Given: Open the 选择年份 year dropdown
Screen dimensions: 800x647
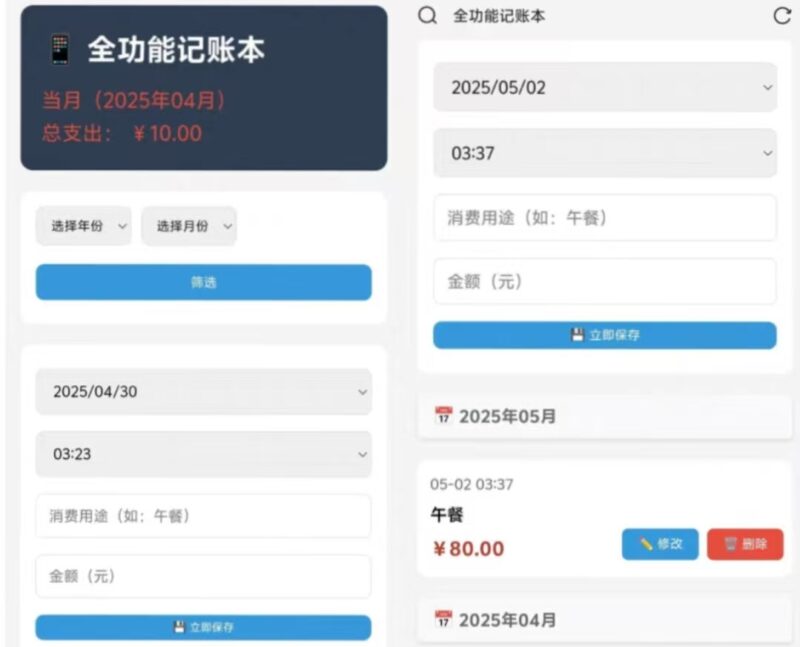Looking at the screenshot, I should pos(84,226).
